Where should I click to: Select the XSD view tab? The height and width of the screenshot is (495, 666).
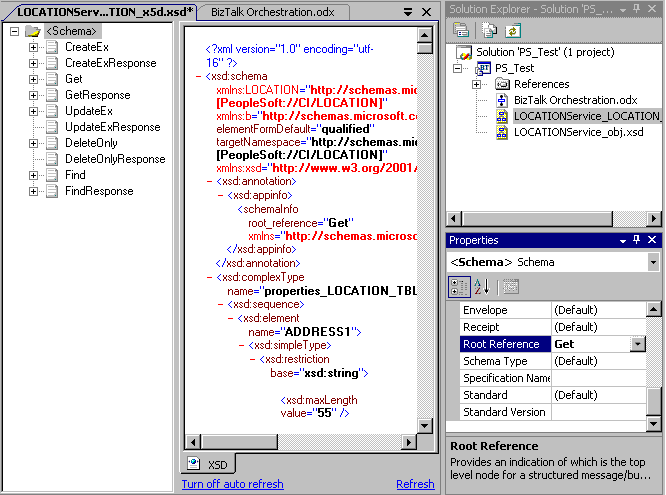coord(209,464)
